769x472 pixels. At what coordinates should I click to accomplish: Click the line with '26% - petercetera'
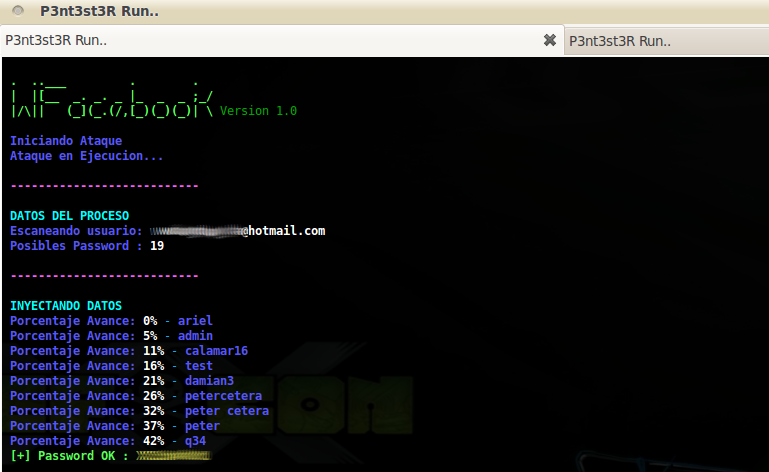[136, 396]
